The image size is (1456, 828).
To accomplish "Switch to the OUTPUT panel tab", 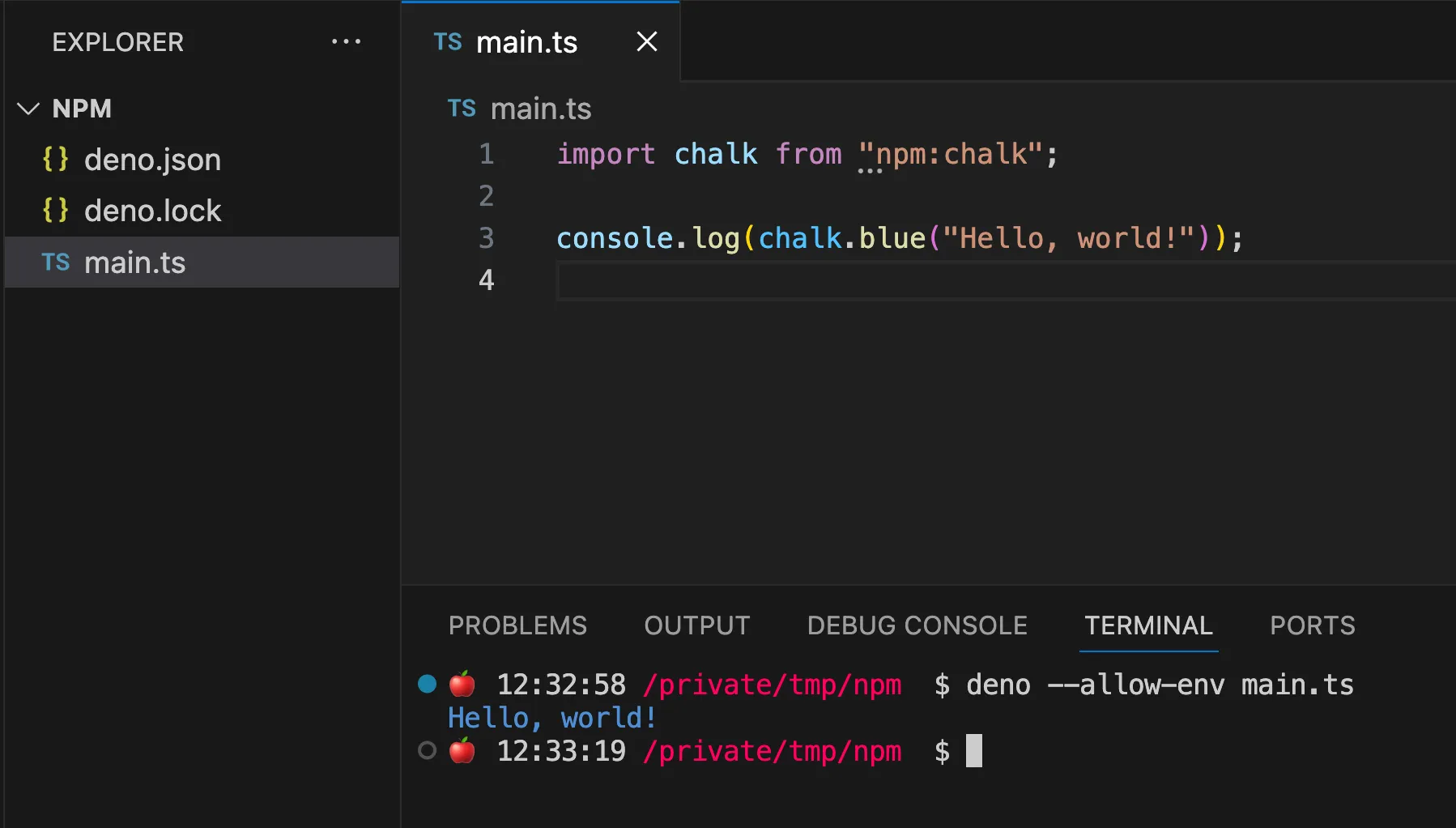I will (696, 625).
